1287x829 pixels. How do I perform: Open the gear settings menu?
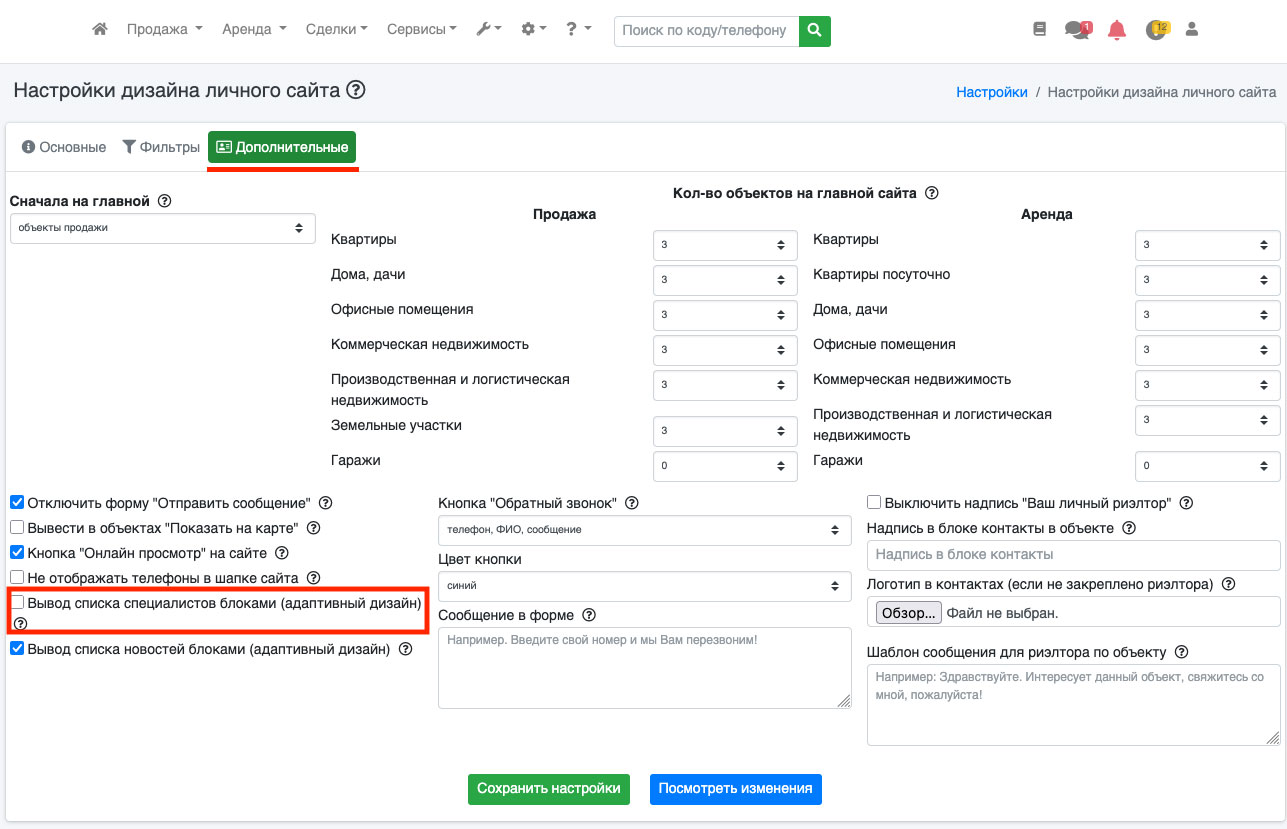[533, 30]
